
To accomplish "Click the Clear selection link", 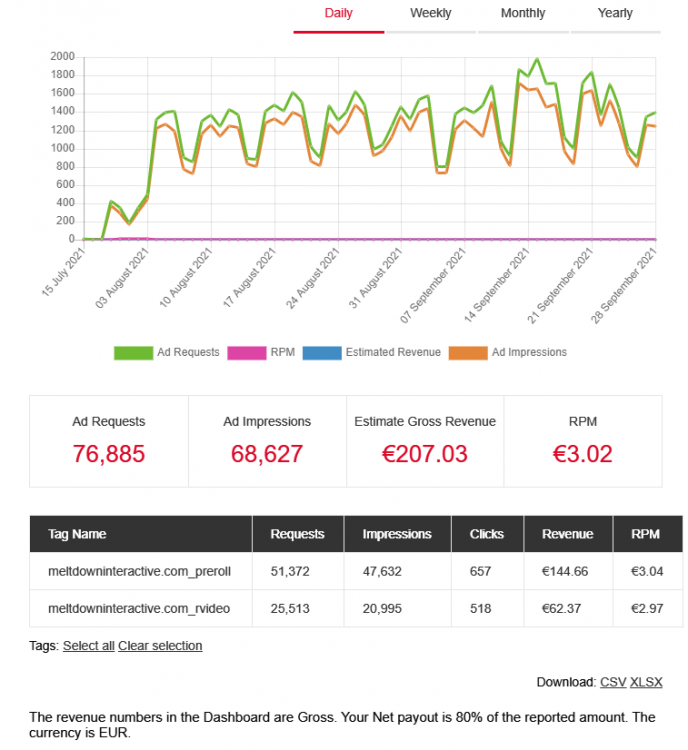I will 160,646.
